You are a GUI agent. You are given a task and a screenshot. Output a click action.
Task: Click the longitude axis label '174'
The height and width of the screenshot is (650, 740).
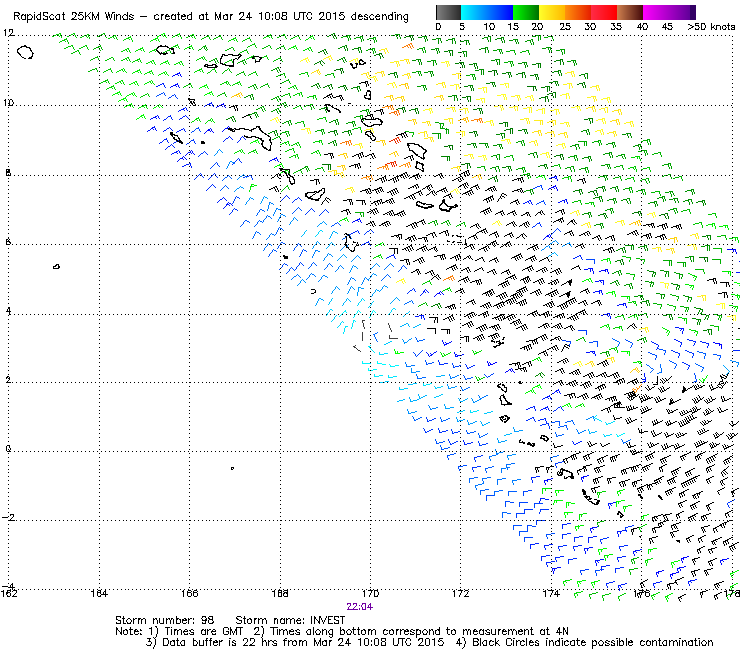(x=551, y=593)
